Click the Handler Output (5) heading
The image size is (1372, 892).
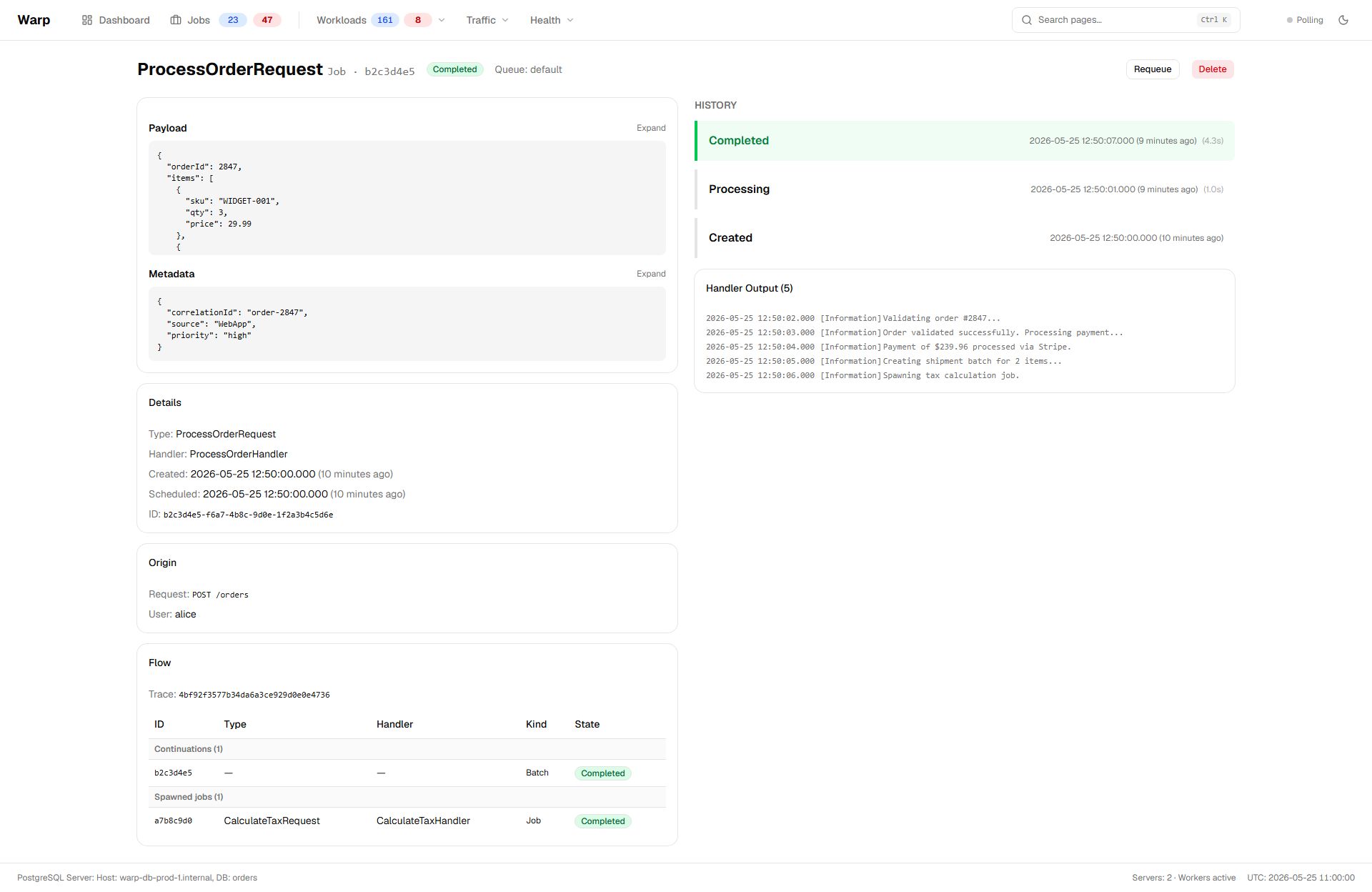click(750, 288)
